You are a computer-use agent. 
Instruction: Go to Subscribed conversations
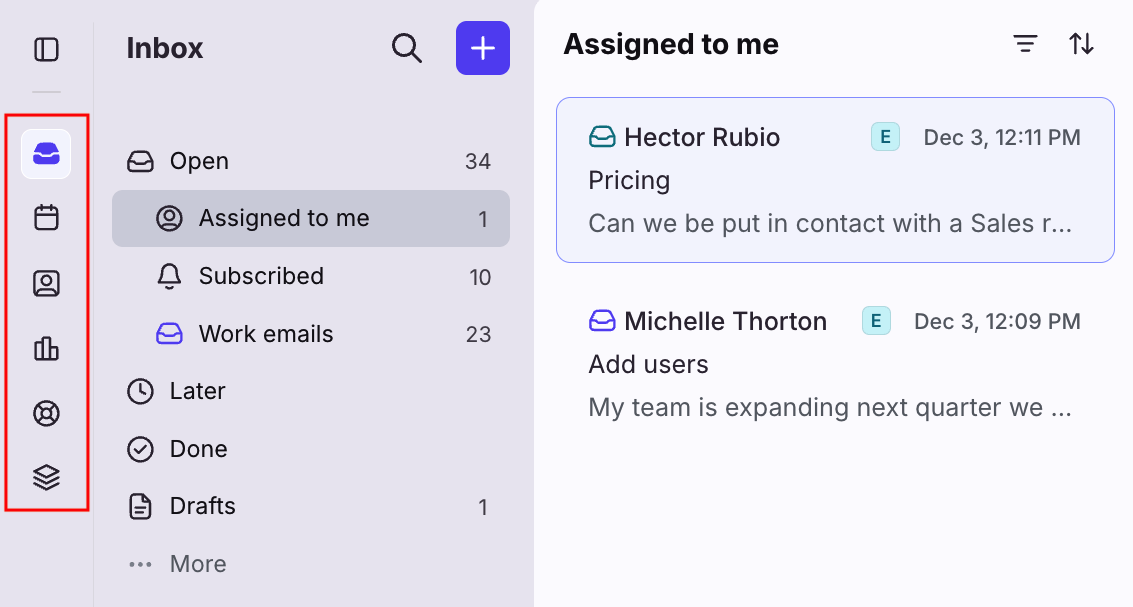pos(261,276)
